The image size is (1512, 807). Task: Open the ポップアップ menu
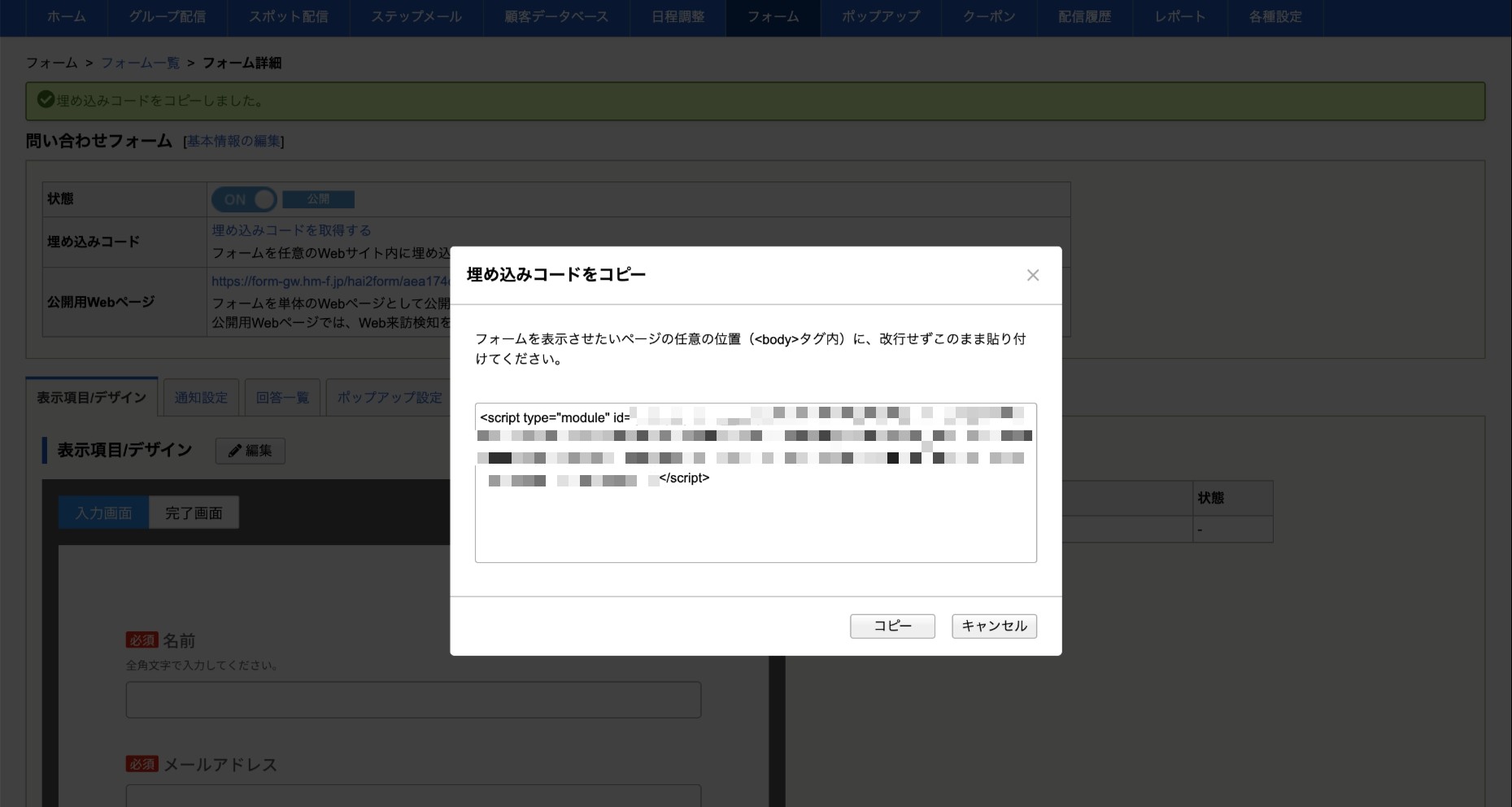[881, 17]
